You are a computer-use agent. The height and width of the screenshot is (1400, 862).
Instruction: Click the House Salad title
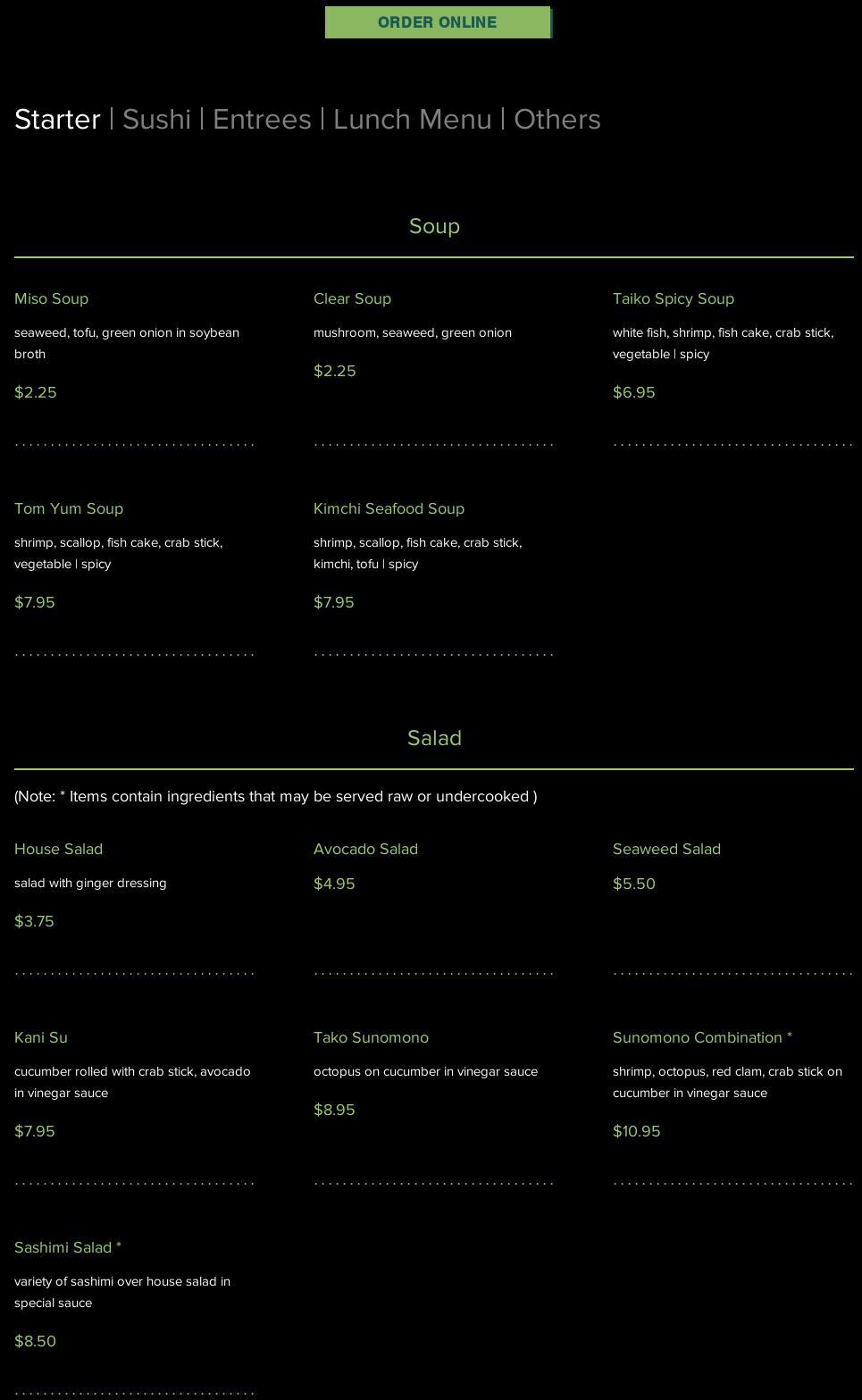pos(58,850)
